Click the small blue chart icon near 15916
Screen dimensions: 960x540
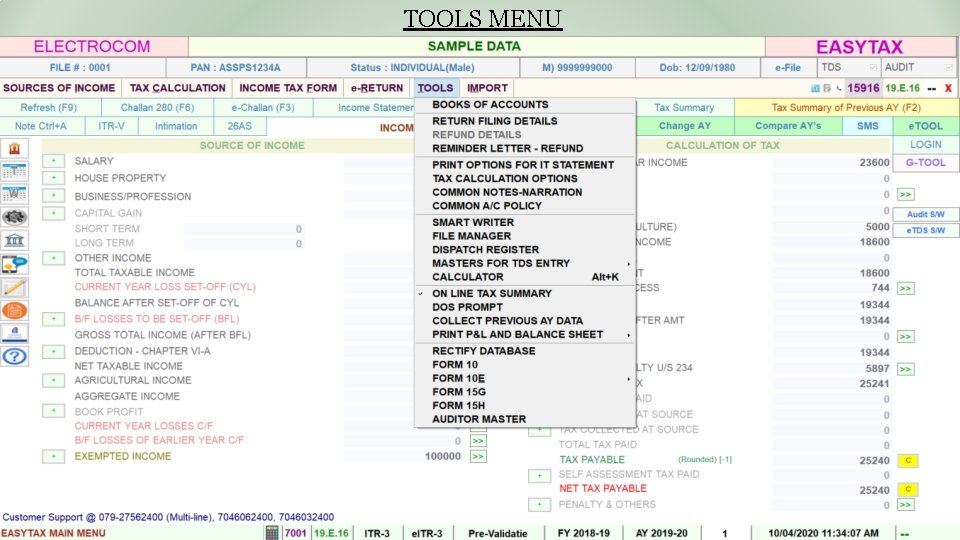click(815, 88)
